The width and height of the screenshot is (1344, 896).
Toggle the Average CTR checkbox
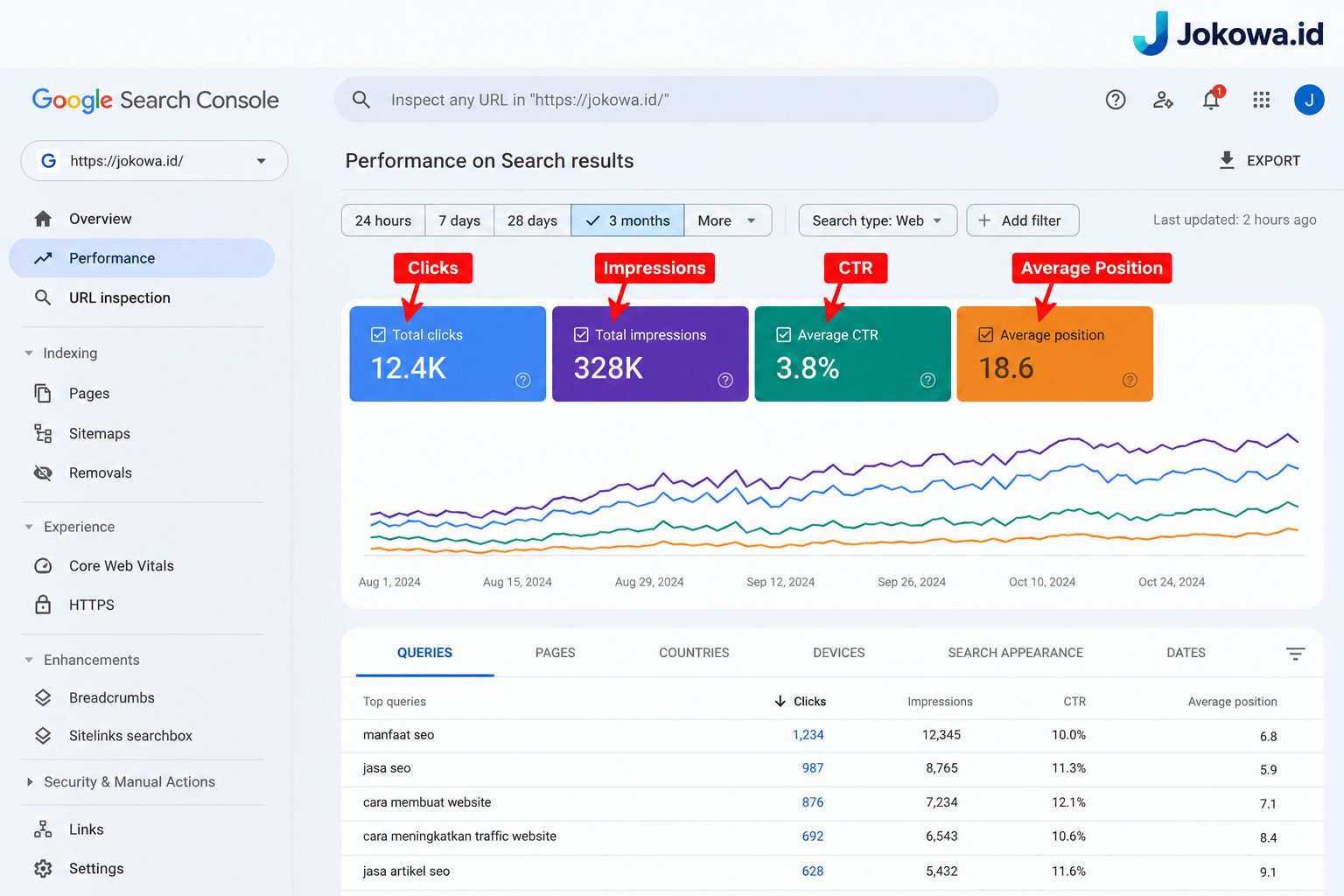(x=784, y=334)
